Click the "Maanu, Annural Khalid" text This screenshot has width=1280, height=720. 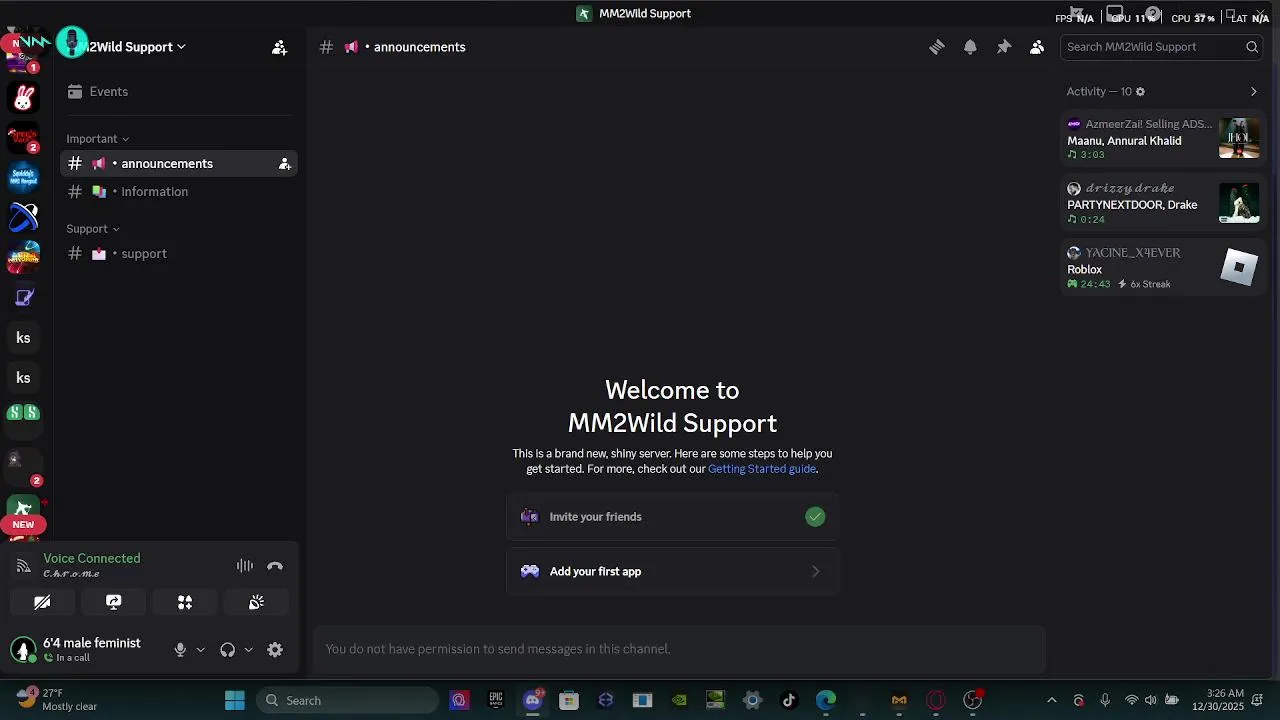[x=1124, y=141]
